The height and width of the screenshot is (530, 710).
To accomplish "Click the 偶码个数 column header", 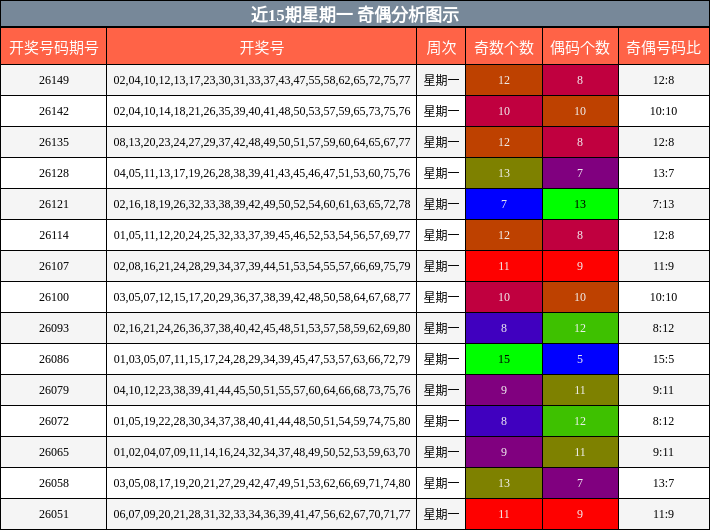I will (x=580, y=47).
